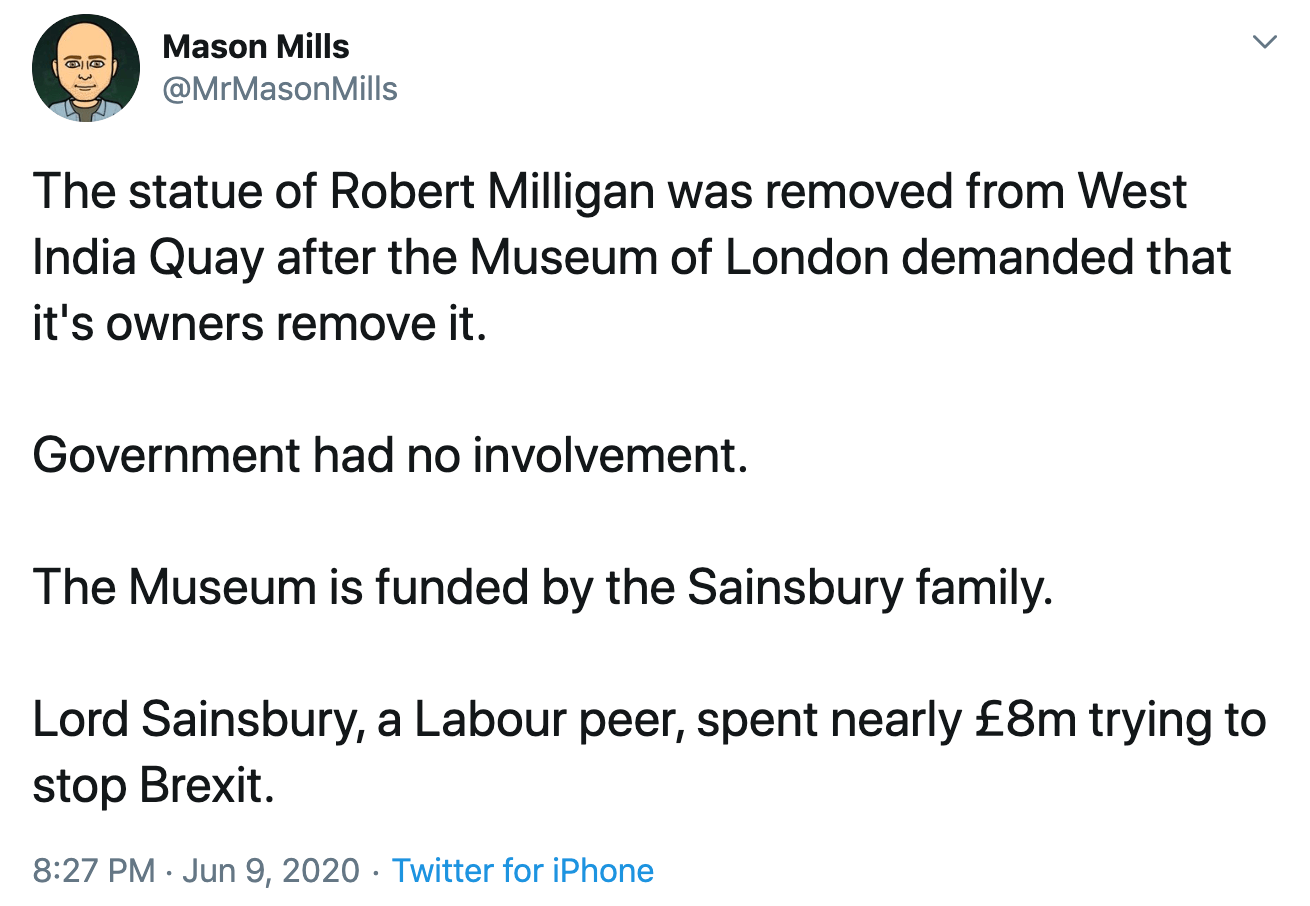1310x906 pixels.
Task: Open the Twitter for iPhone source link
Action: click(523, 870)
